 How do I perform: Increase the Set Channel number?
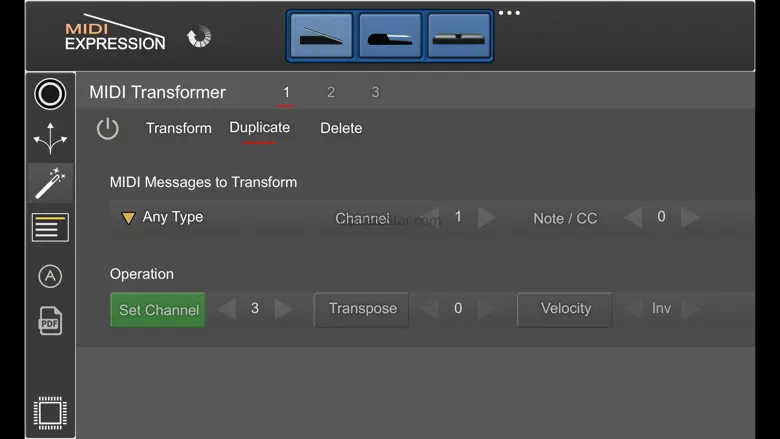coord(284,309)
